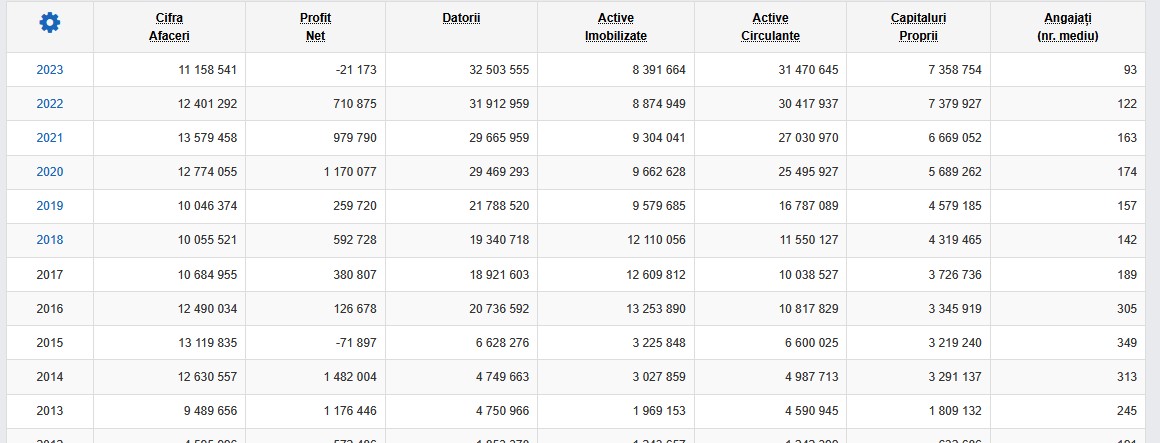Screen dimensions: 1160x443
Task: Select debts value 6 628 276
Action: tap(503, 342)
